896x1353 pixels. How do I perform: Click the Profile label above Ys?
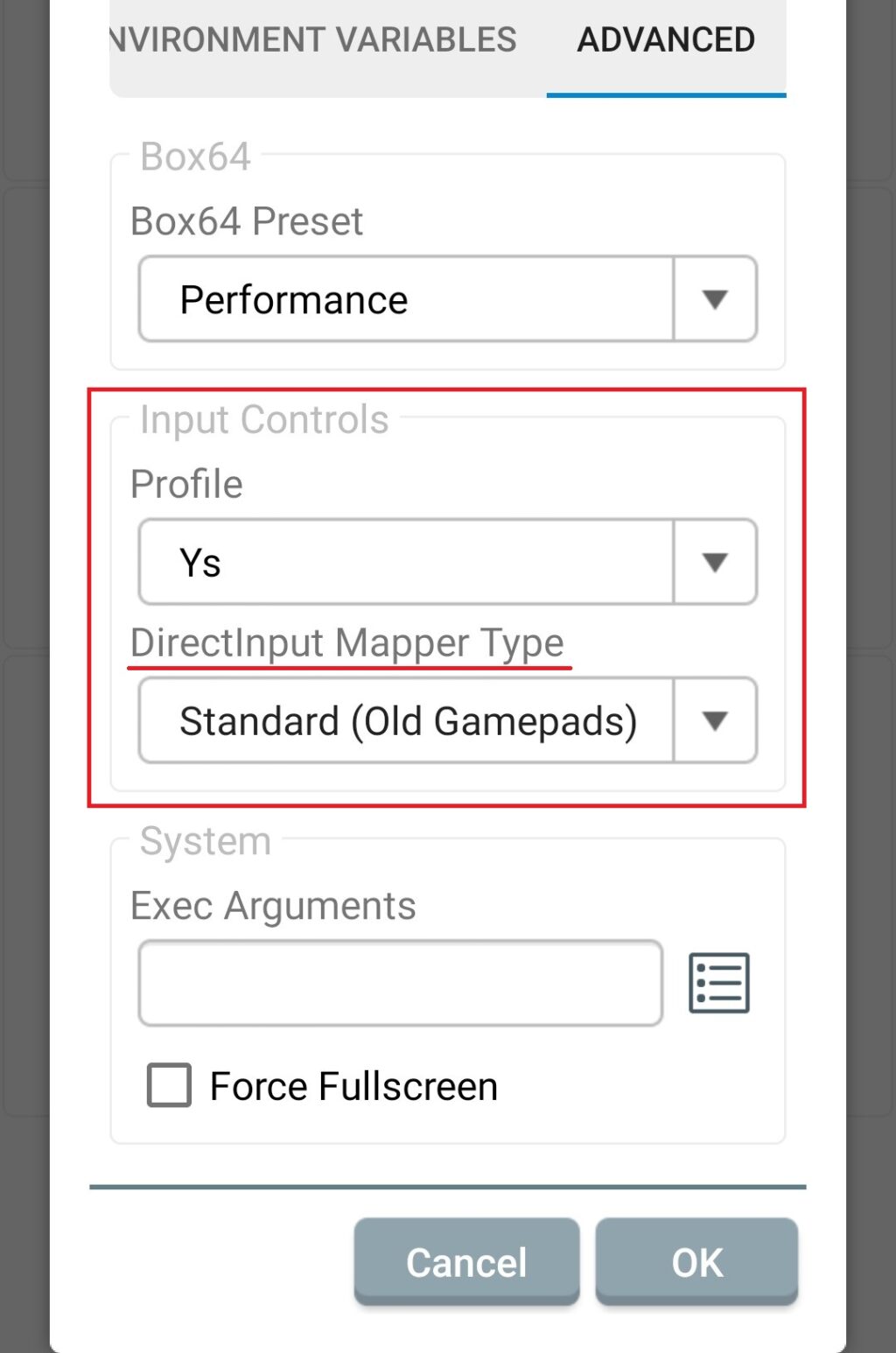click(185, 484)
